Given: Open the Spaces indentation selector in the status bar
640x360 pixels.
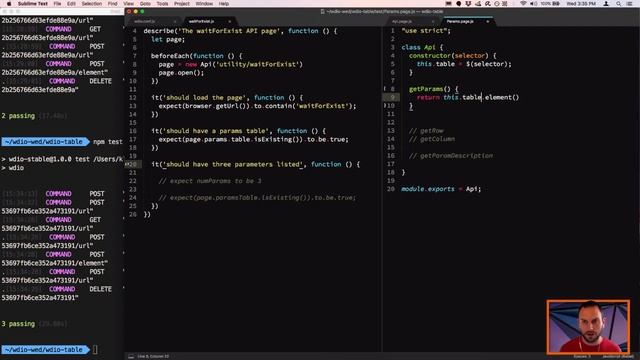Looking at the screenshot, I should pos(582,356).
